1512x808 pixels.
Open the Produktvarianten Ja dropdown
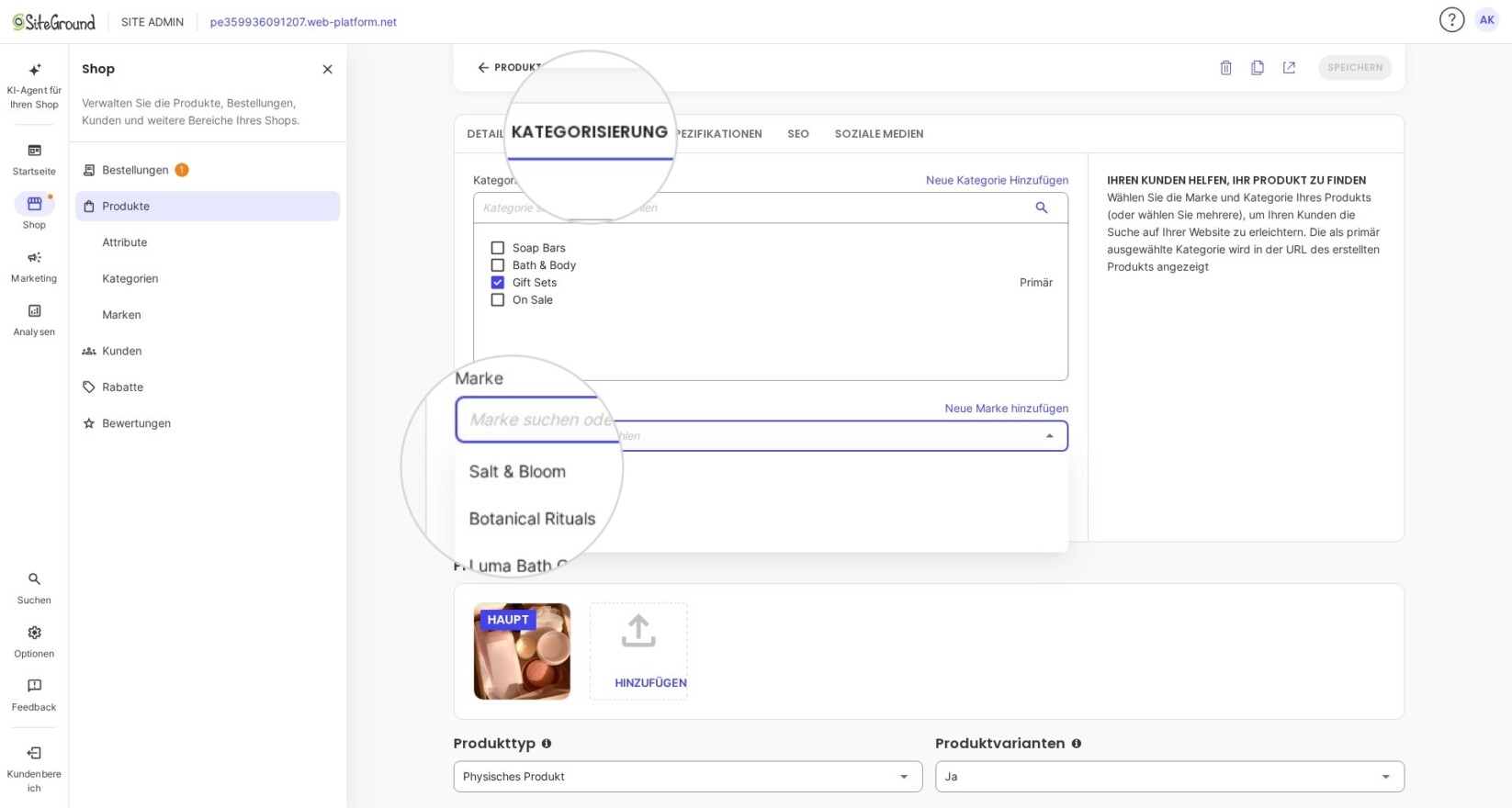[x=1169, y=777]
